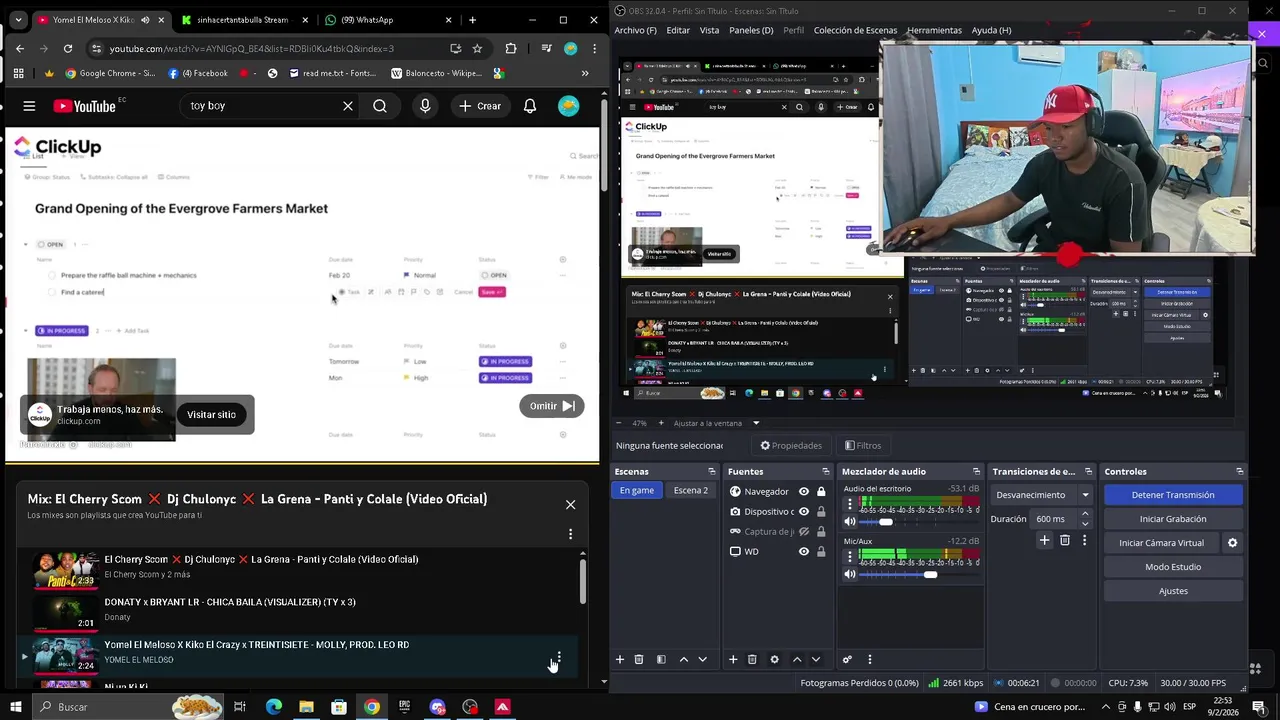Pop out the Escenas dock panel
Viewport: 1280px width, 720px height.
712,472
